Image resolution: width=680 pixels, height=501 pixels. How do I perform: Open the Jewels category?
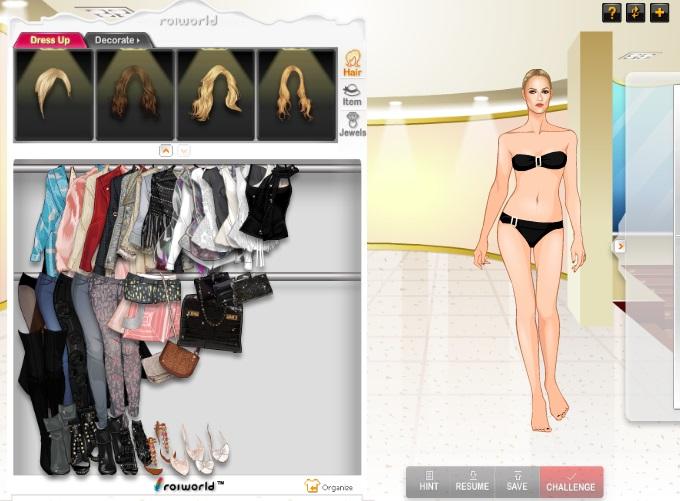(x=352, y=124)
